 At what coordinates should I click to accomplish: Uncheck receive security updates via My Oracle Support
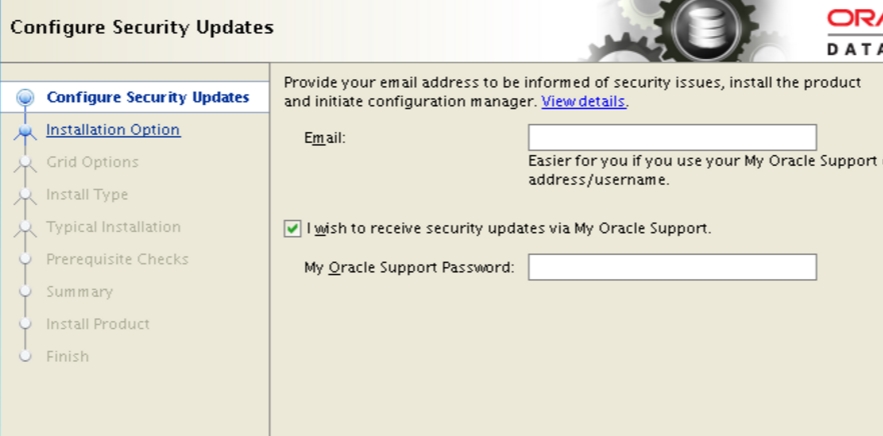[x=292, y=229]
